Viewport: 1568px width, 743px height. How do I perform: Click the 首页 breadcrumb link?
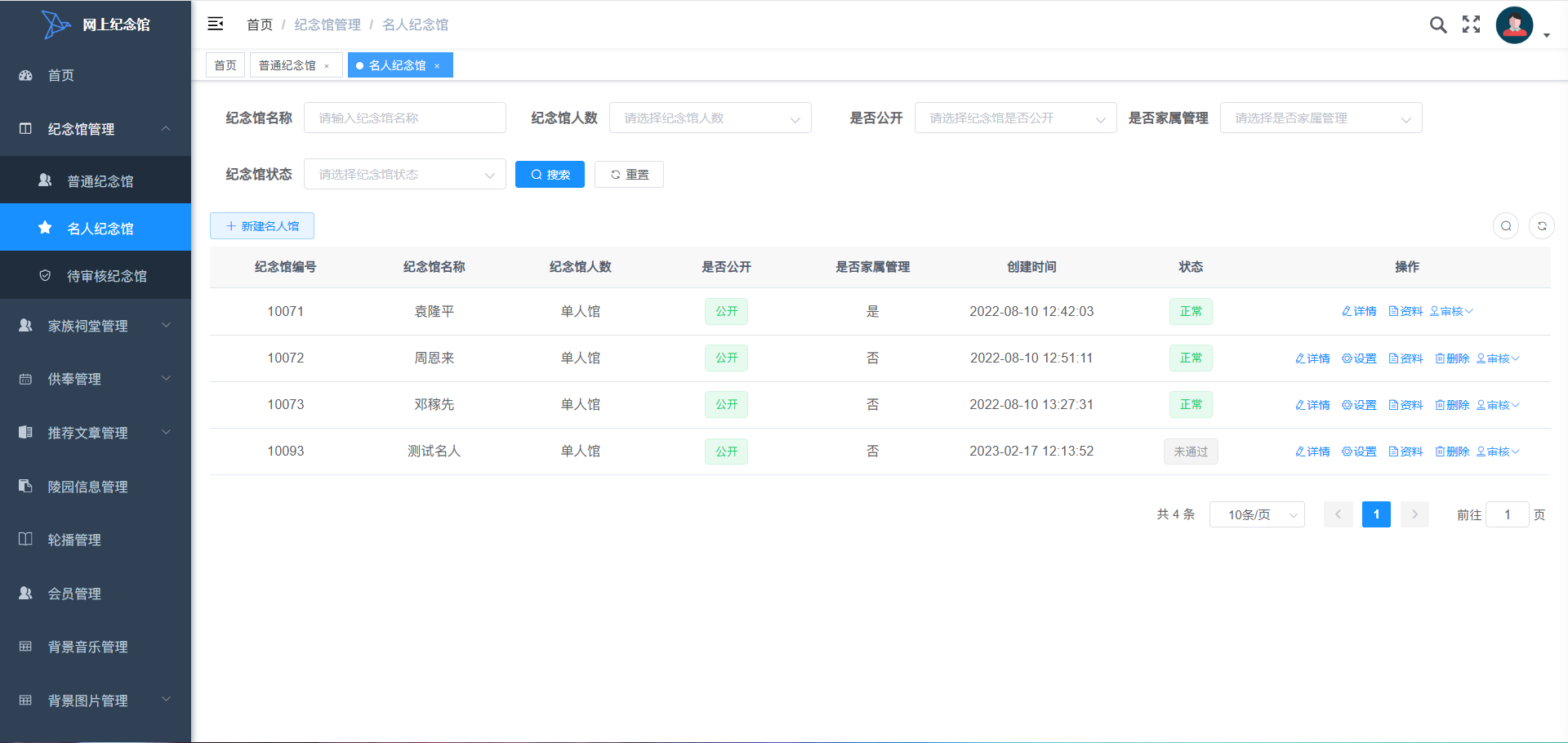(260, 24)
